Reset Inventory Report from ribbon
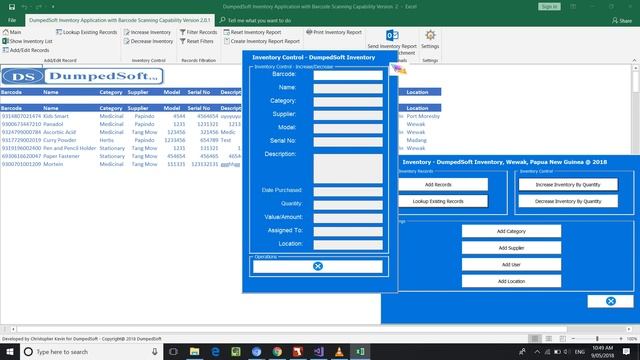 (252, 32)
